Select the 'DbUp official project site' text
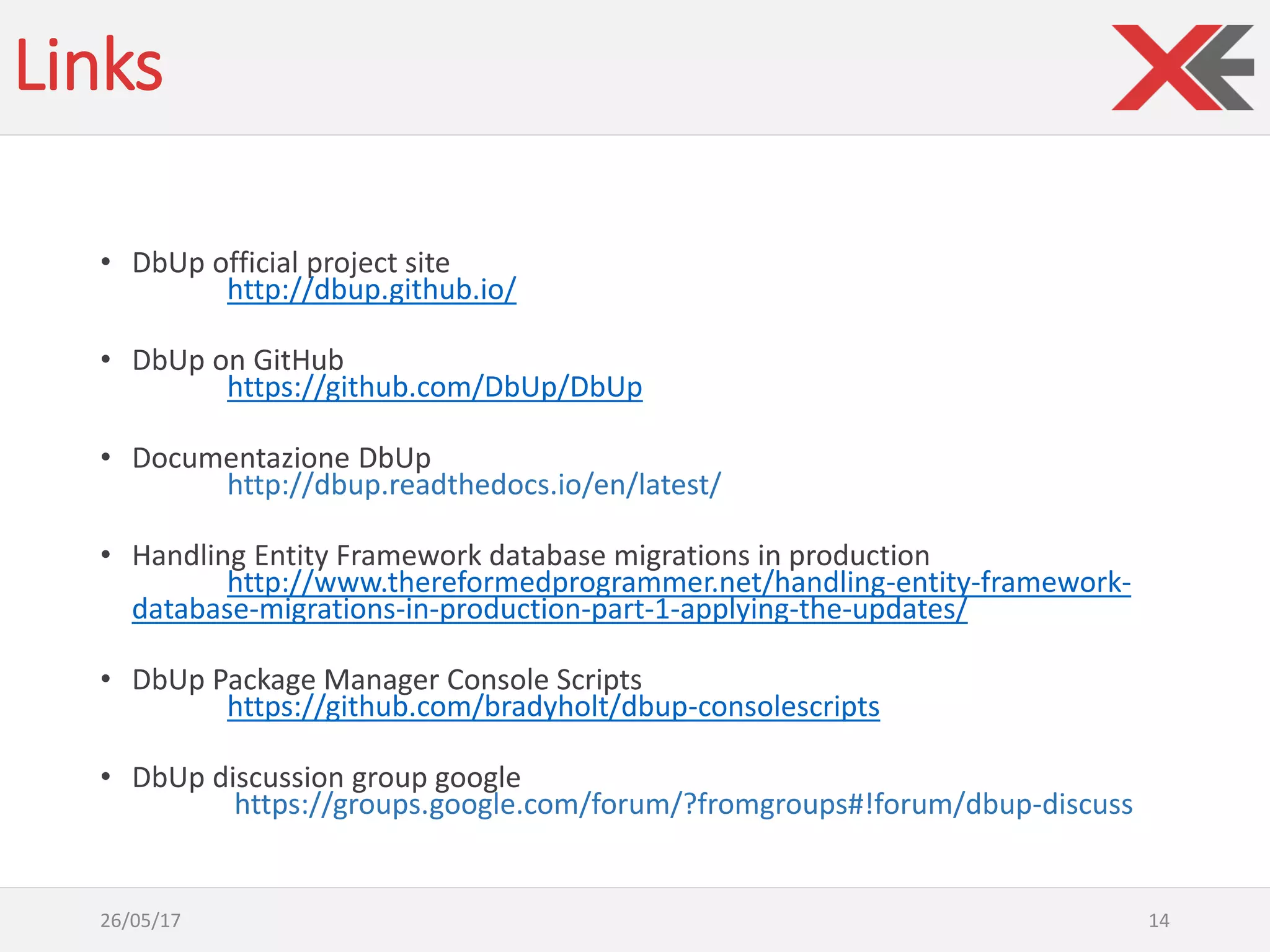The image size is (1270, 952). click(291, 263)
